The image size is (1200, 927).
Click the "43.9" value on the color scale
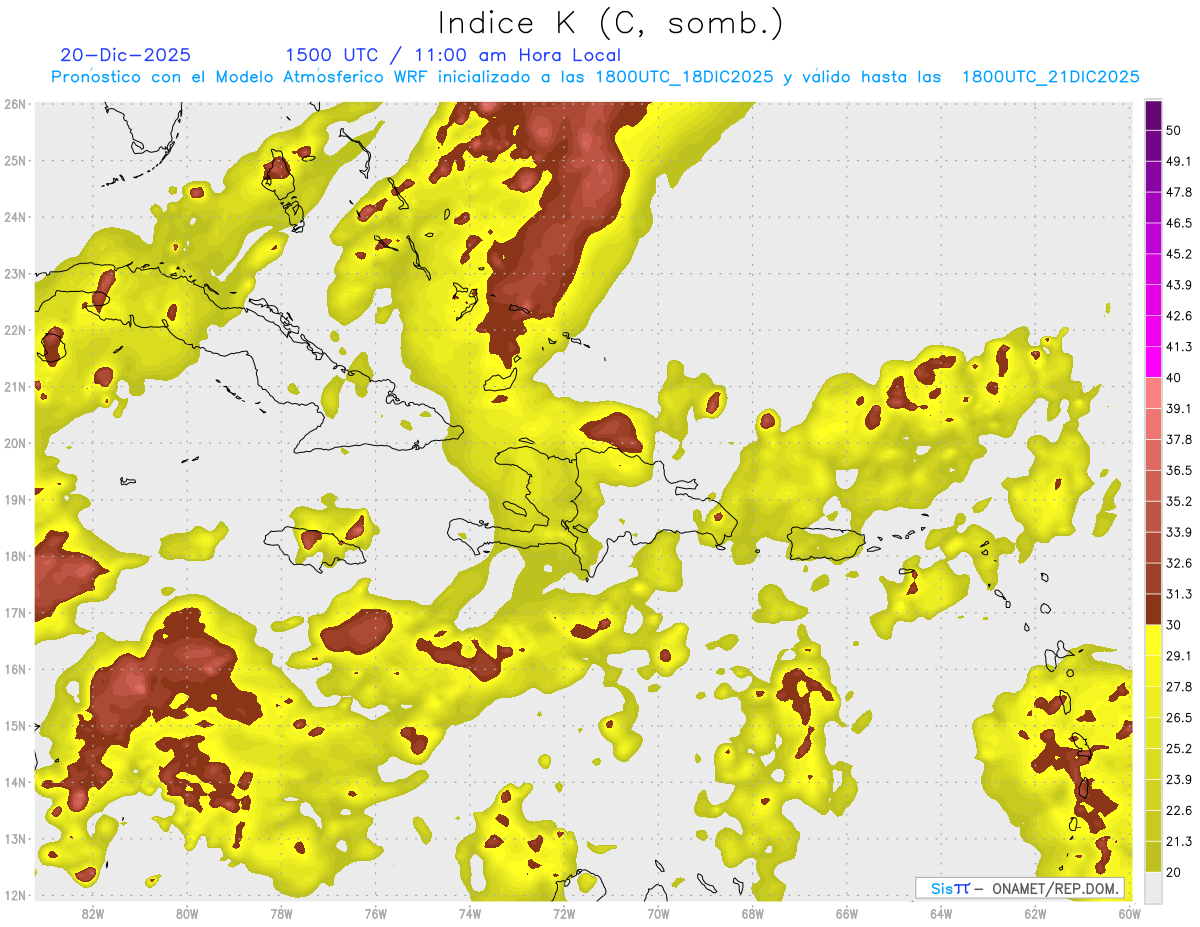[1179, 285]
